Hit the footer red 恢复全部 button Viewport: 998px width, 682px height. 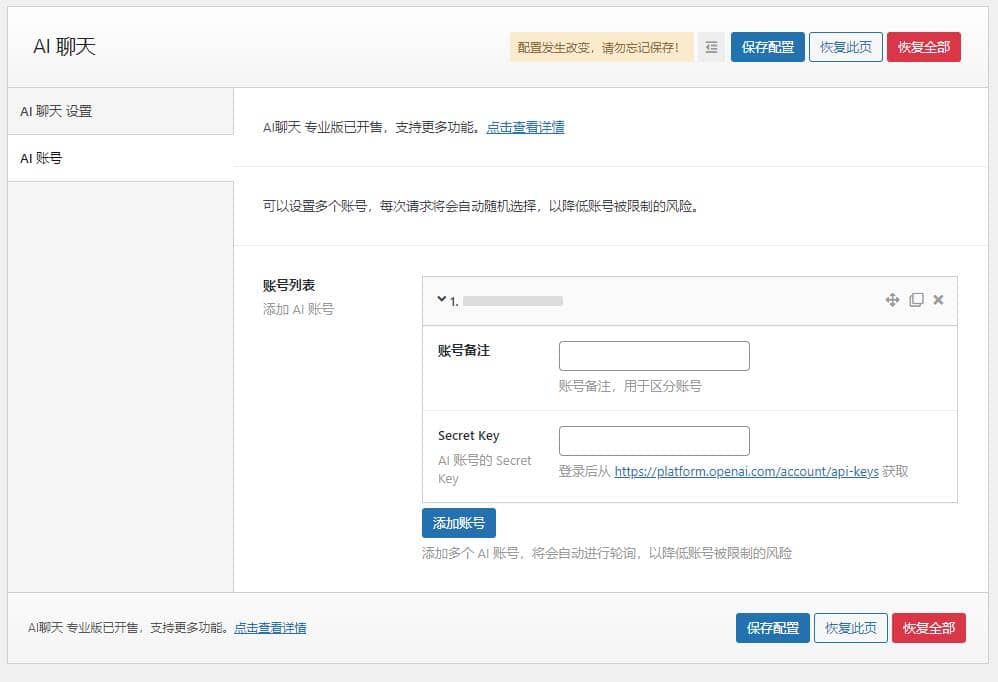[x=928, y=628]
